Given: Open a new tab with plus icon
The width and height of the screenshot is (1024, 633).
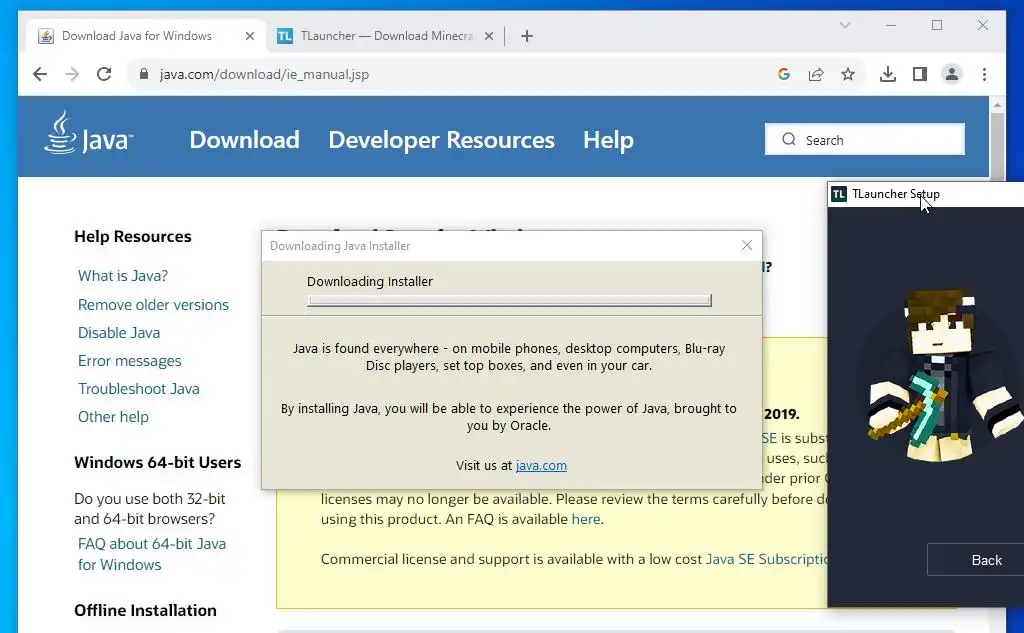Looking at the screenshot, I should pos(526,36).
